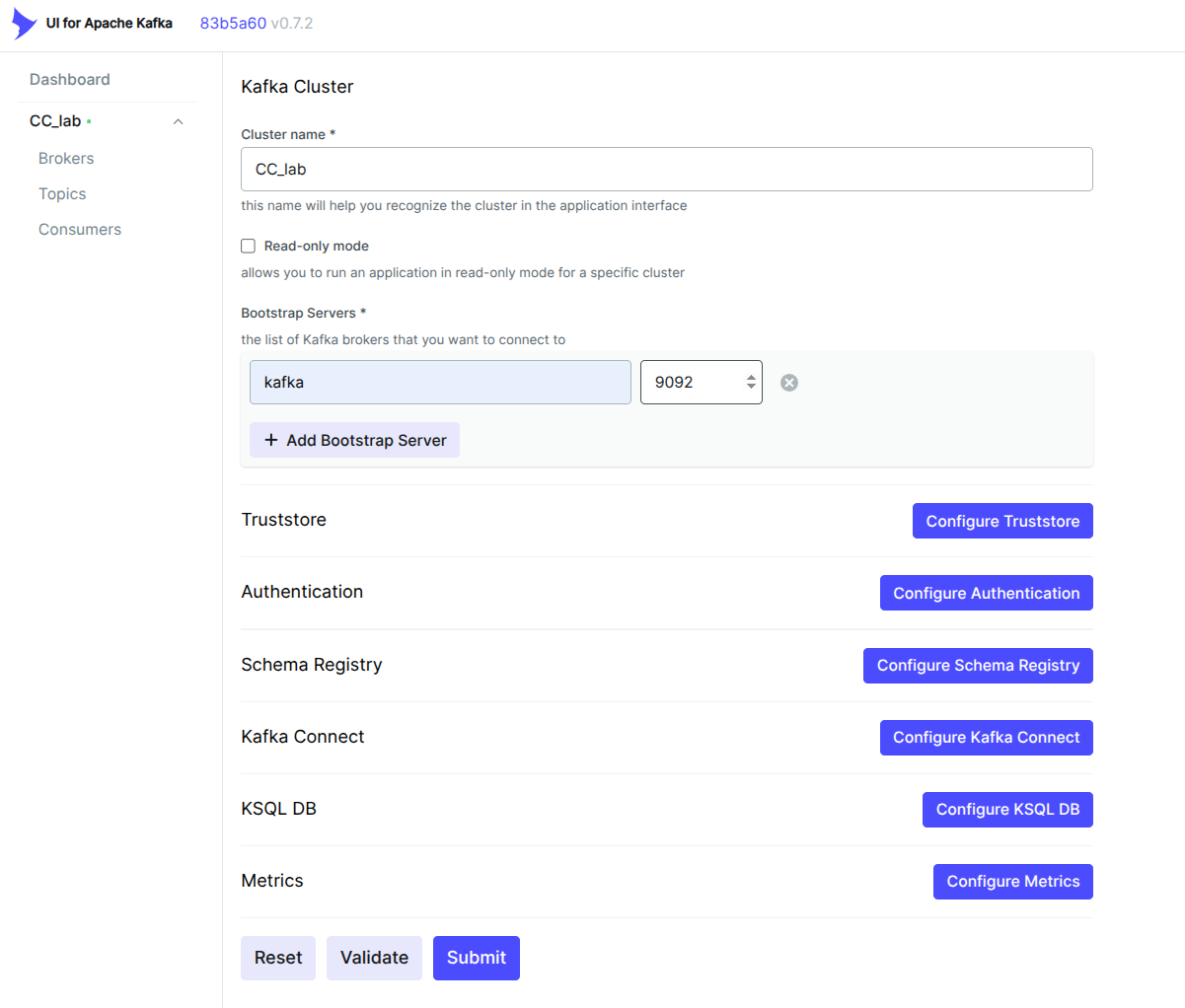
Task: Go to Brokers section
Action: 66,158
